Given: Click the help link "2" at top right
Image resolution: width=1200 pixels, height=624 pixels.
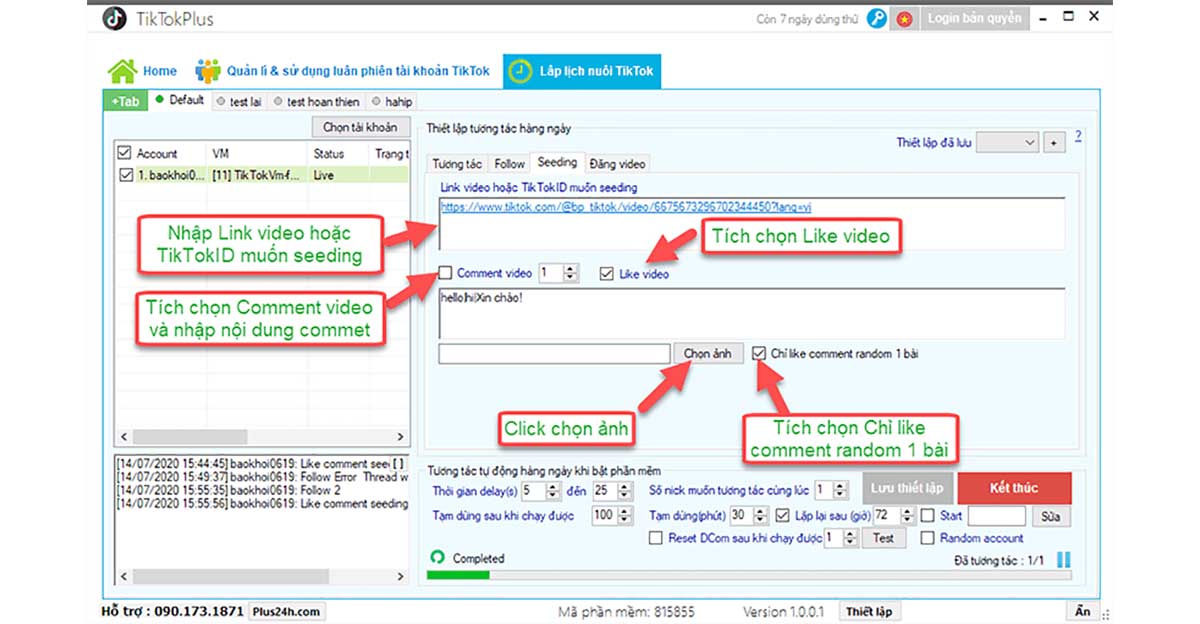Looking at the screenshot, I should click(1079, 135).
